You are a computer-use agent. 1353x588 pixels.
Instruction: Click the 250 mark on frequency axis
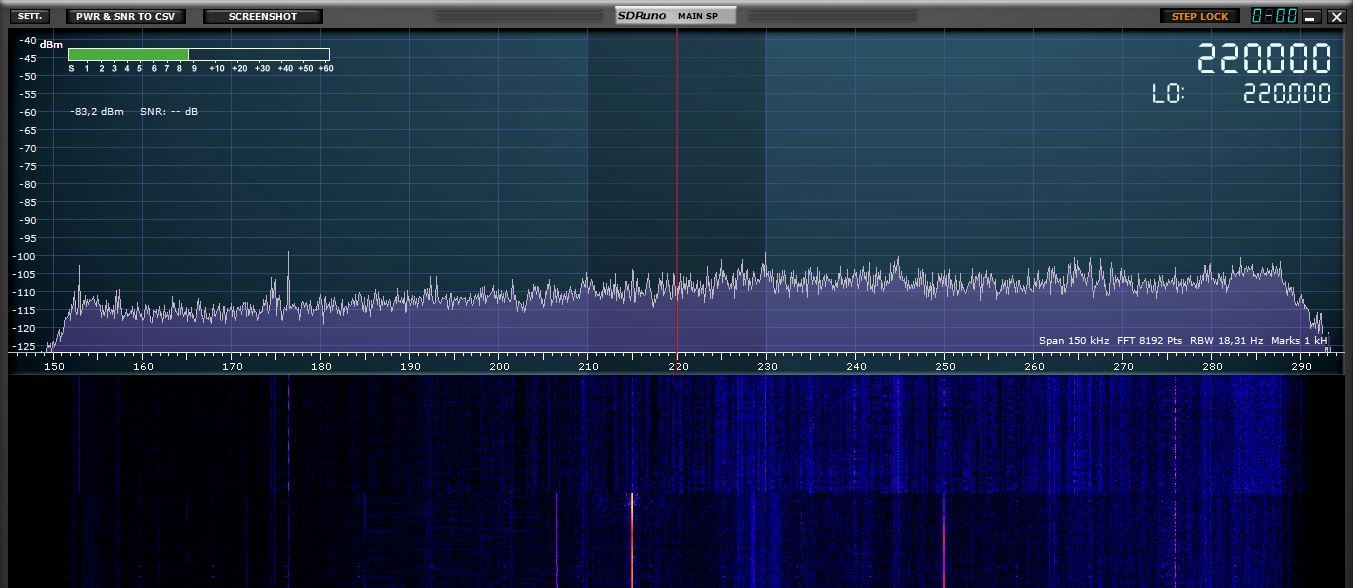[x=945, y=366]
